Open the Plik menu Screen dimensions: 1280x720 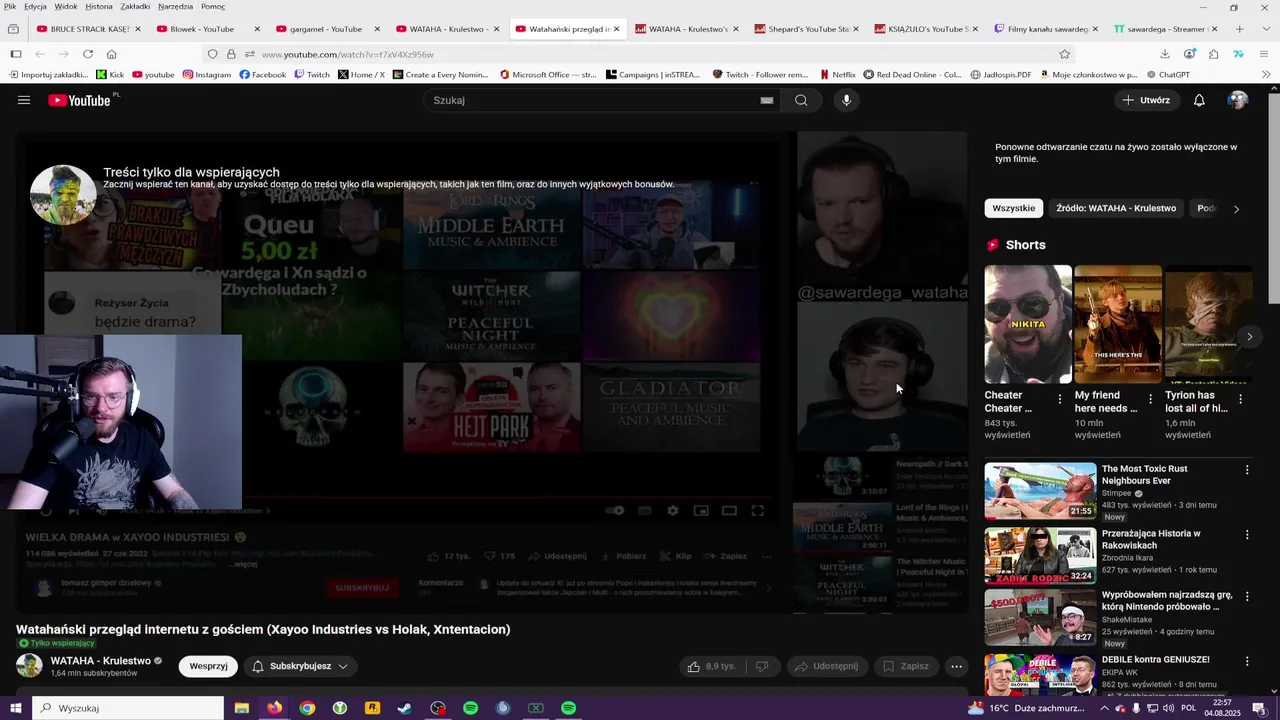point(10,6)
